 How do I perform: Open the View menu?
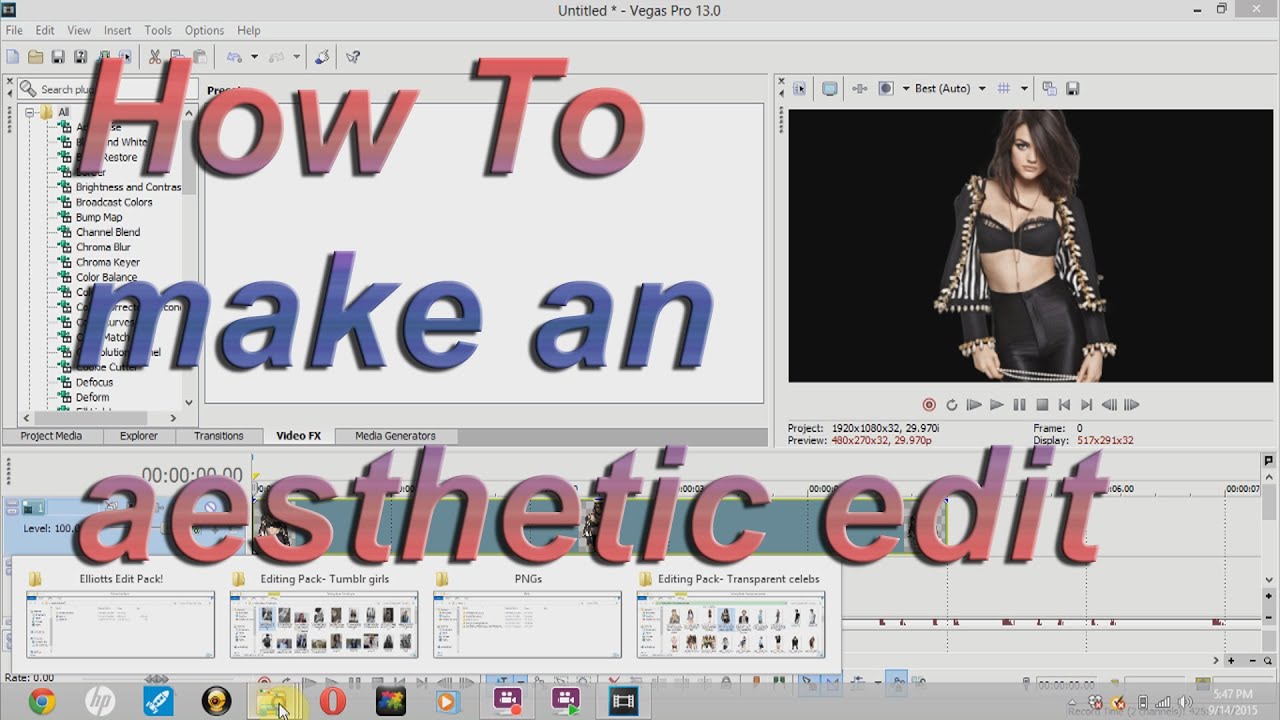coord(79,30)
